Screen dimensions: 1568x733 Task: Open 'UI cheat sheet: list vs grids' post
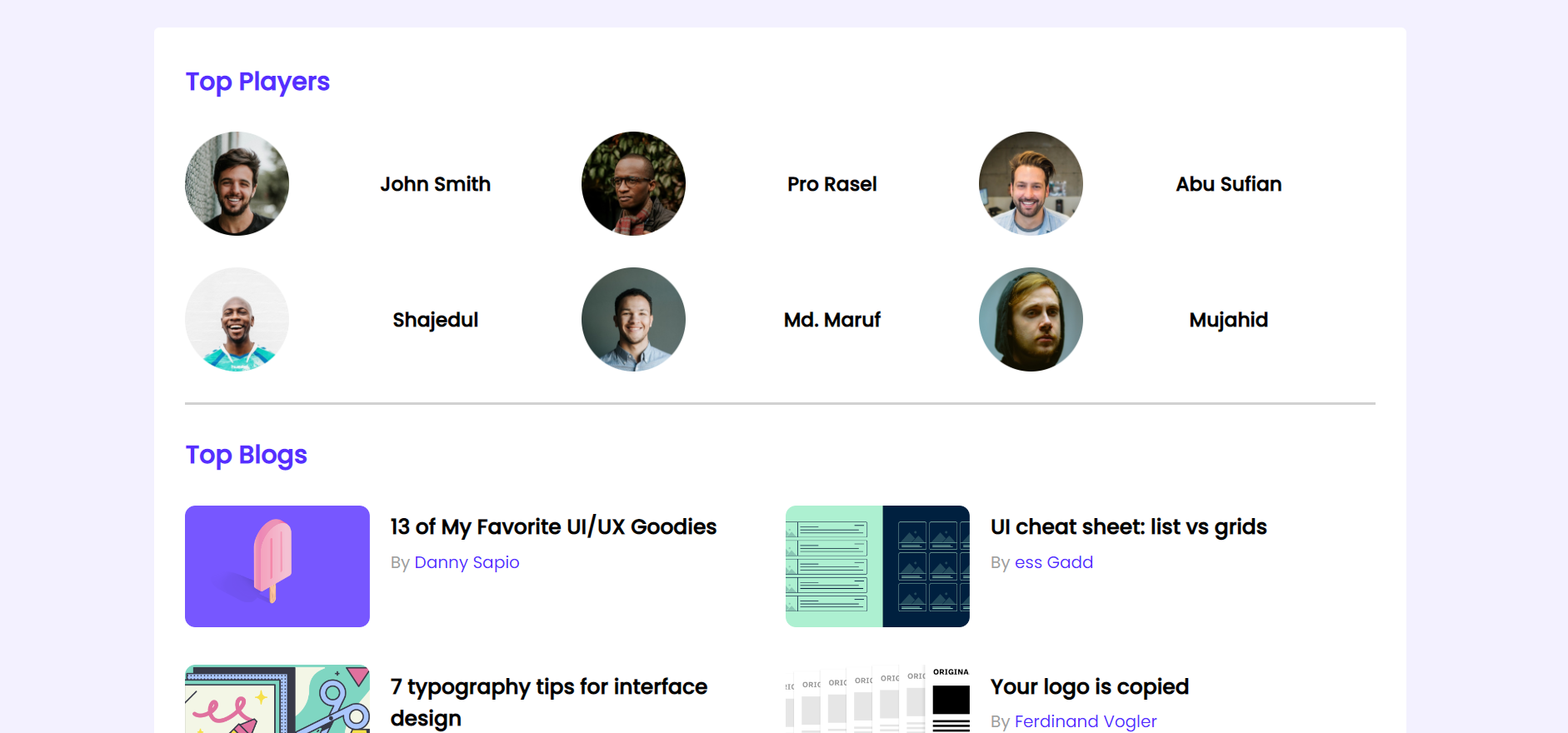coord(1128,526)
